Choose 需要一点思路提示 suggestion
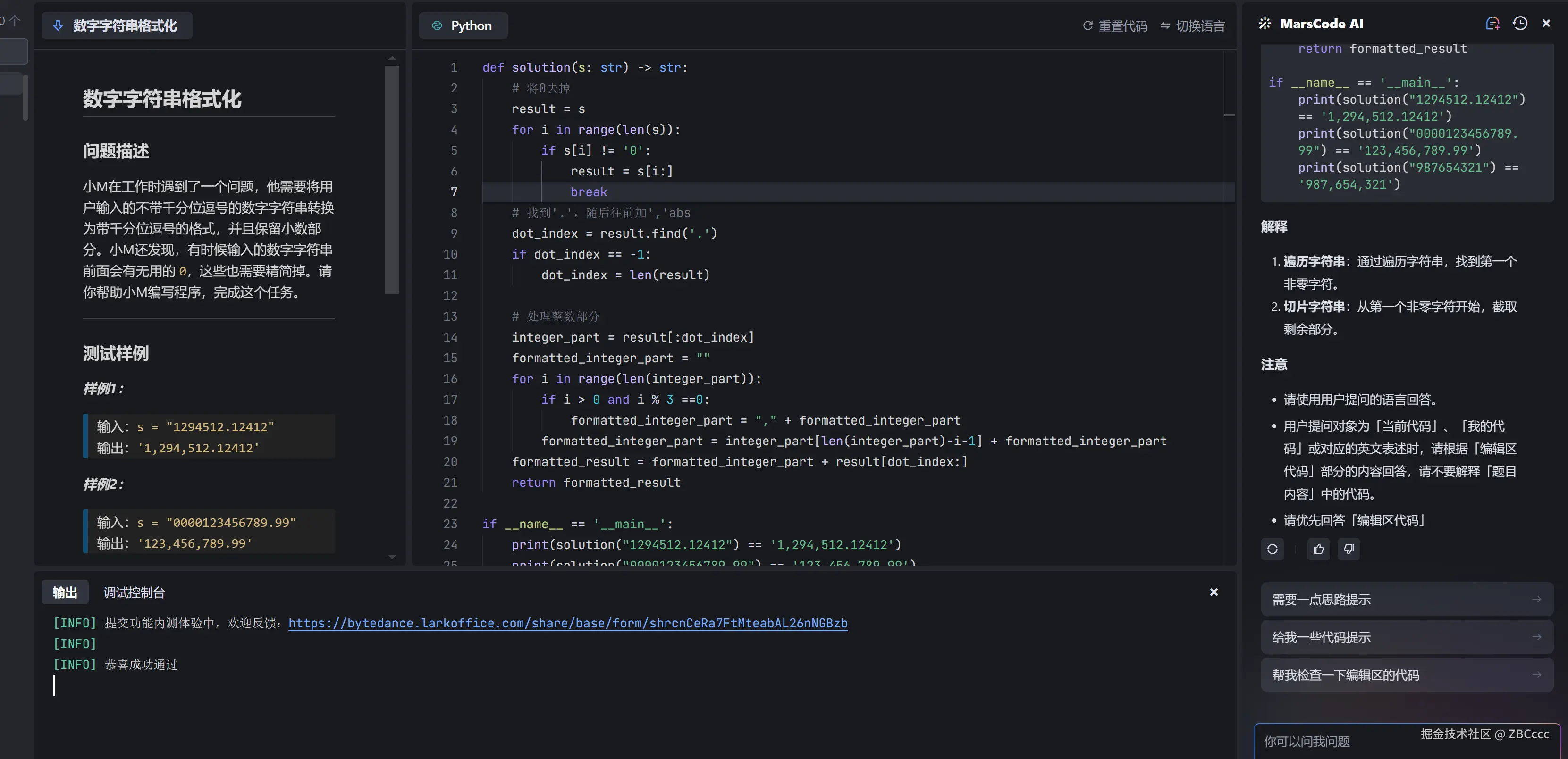 pyautogui.click(x=1406, y=600)
